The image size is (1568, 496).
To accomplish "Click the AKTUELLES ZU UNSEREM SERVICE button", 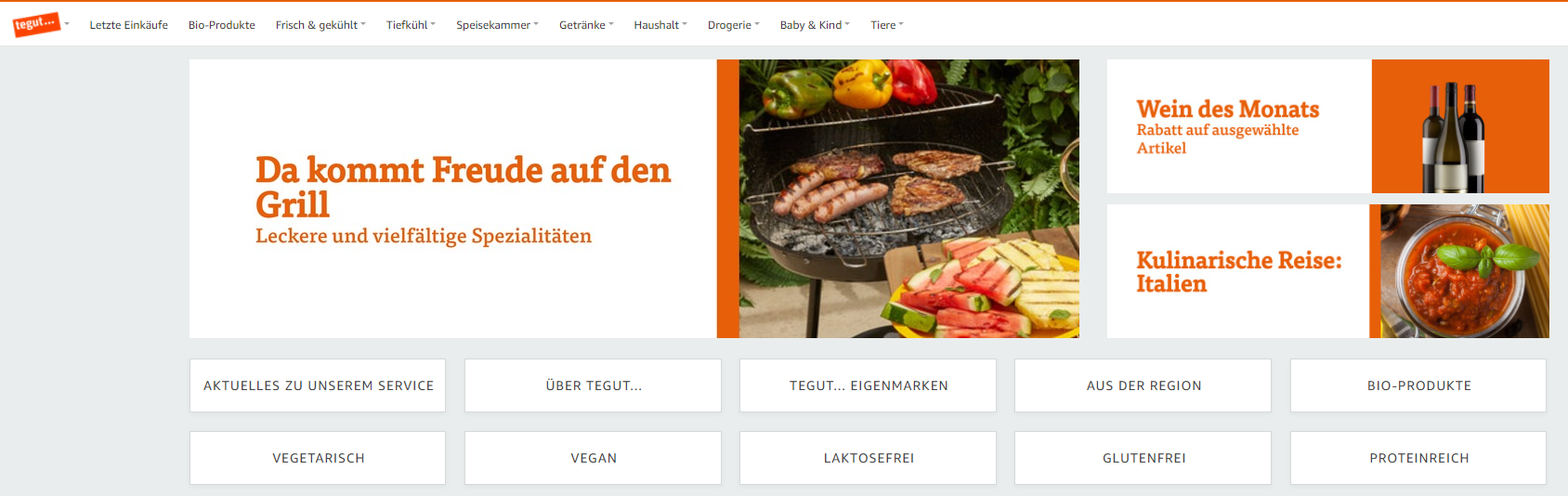I will [x=318, y=385].
